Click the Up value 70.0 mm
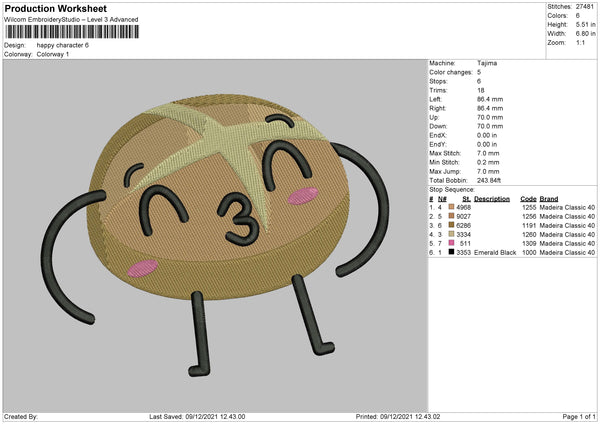600x424 pixels. (490, 117)
